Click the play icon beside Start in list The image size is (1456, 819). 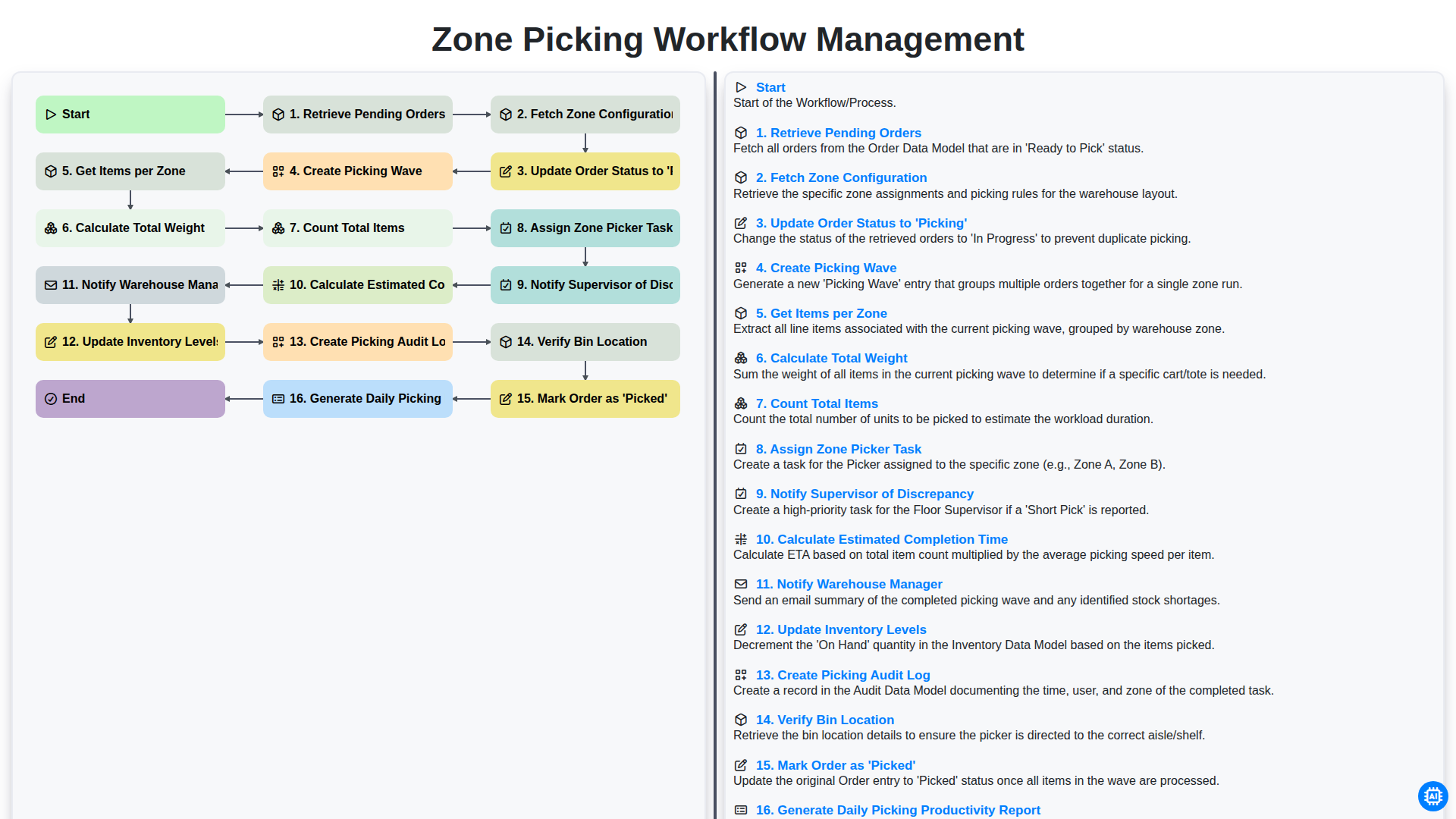point(741,87)
